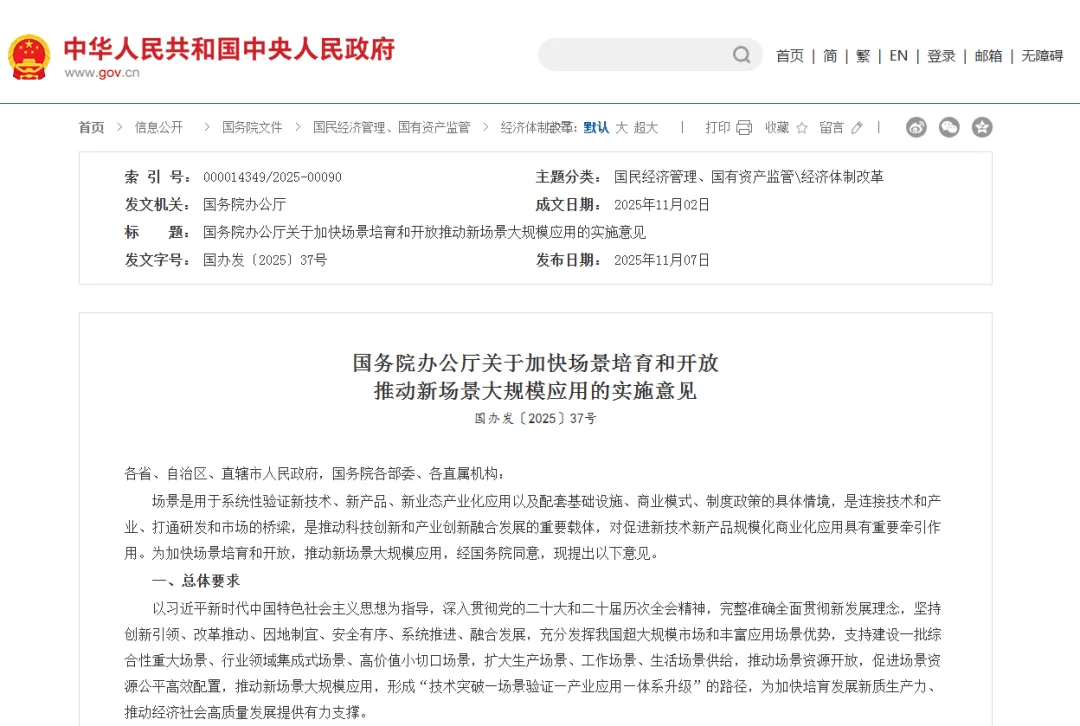The height and width of the screenshot is (726, 1080).
Task: Click the rightmost circular share icon
Action: click(x=981, y=128)
